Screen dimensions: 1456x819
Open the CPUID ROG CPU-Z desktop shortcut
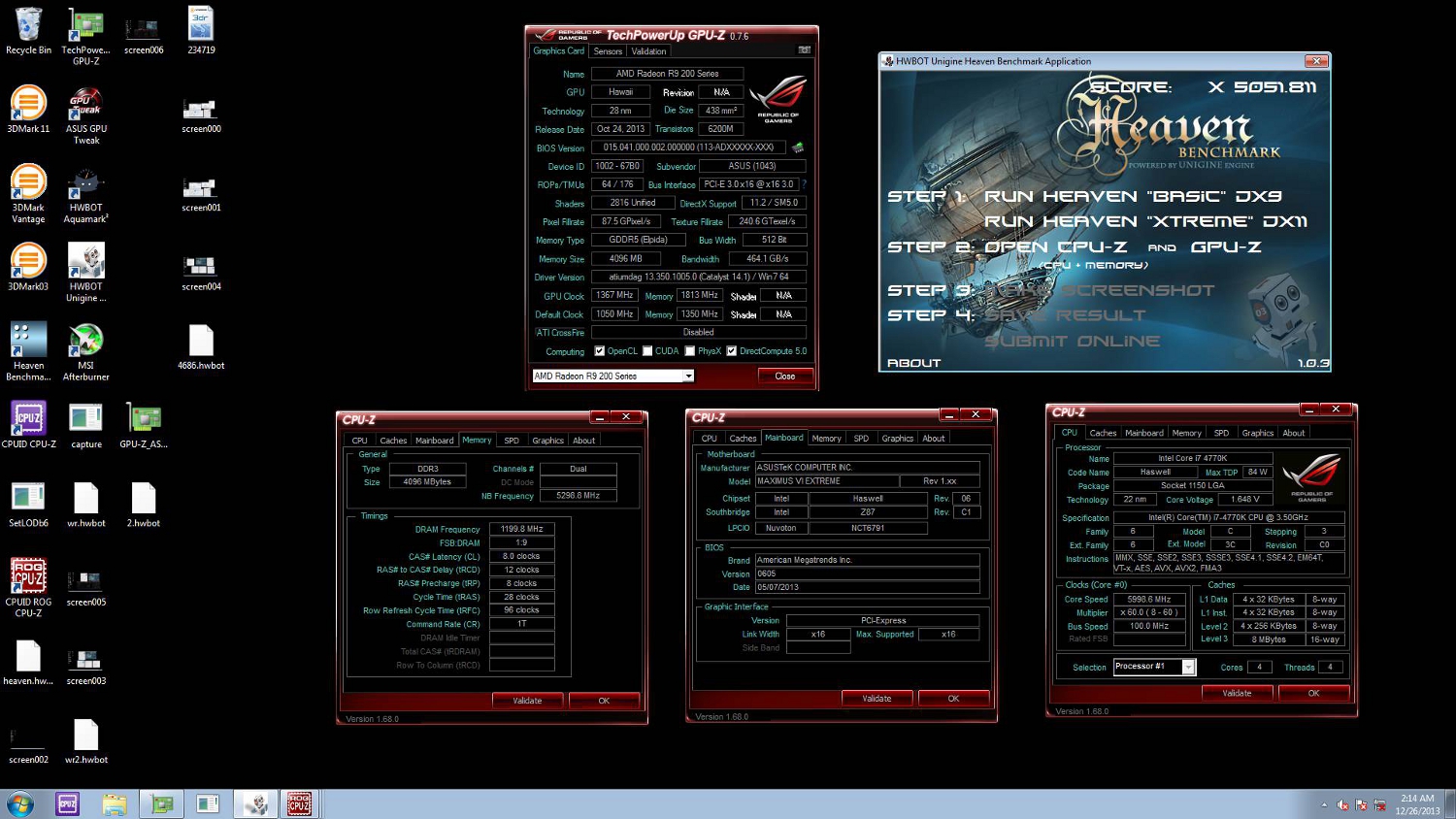[x=28, y=588]
